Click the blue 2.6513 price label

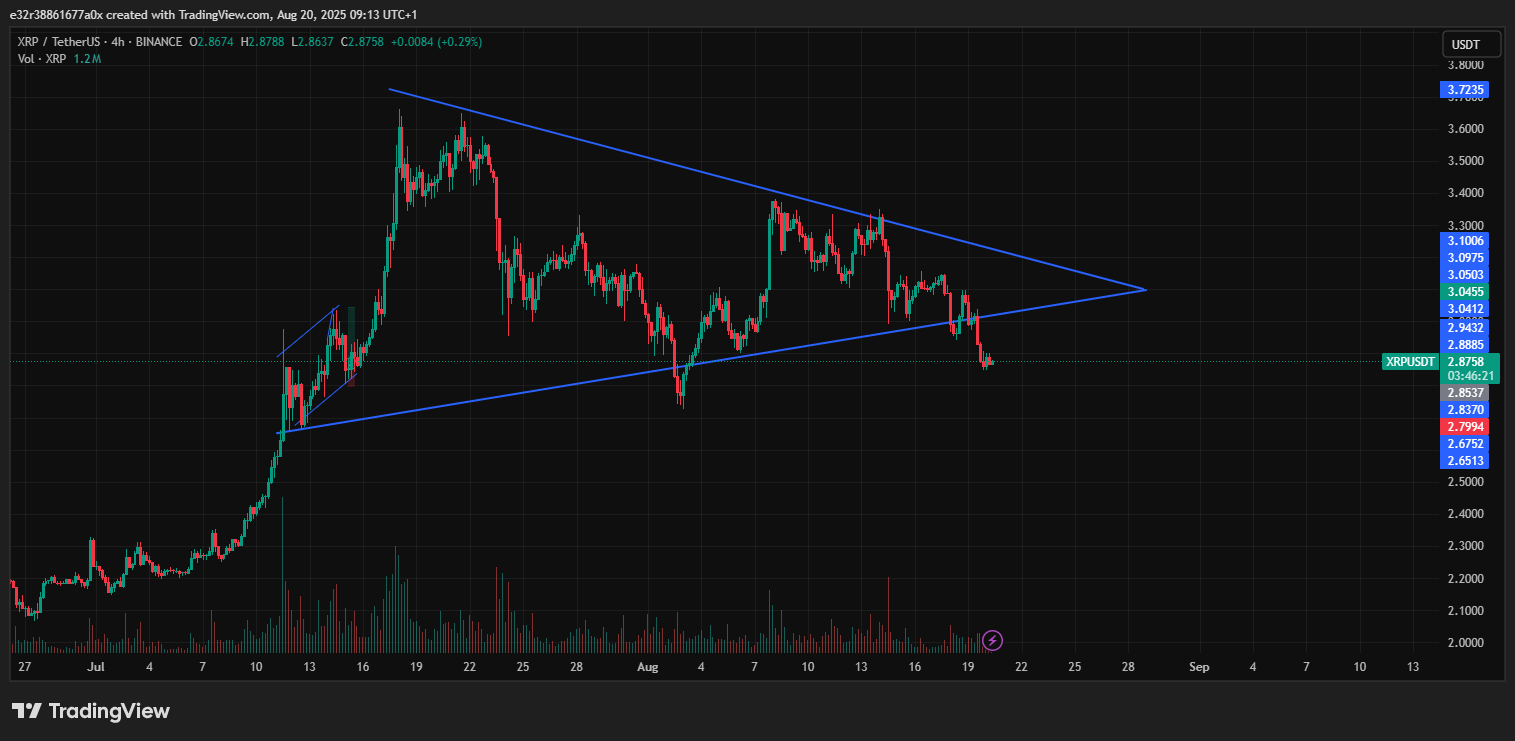[x=1464, y=459]
